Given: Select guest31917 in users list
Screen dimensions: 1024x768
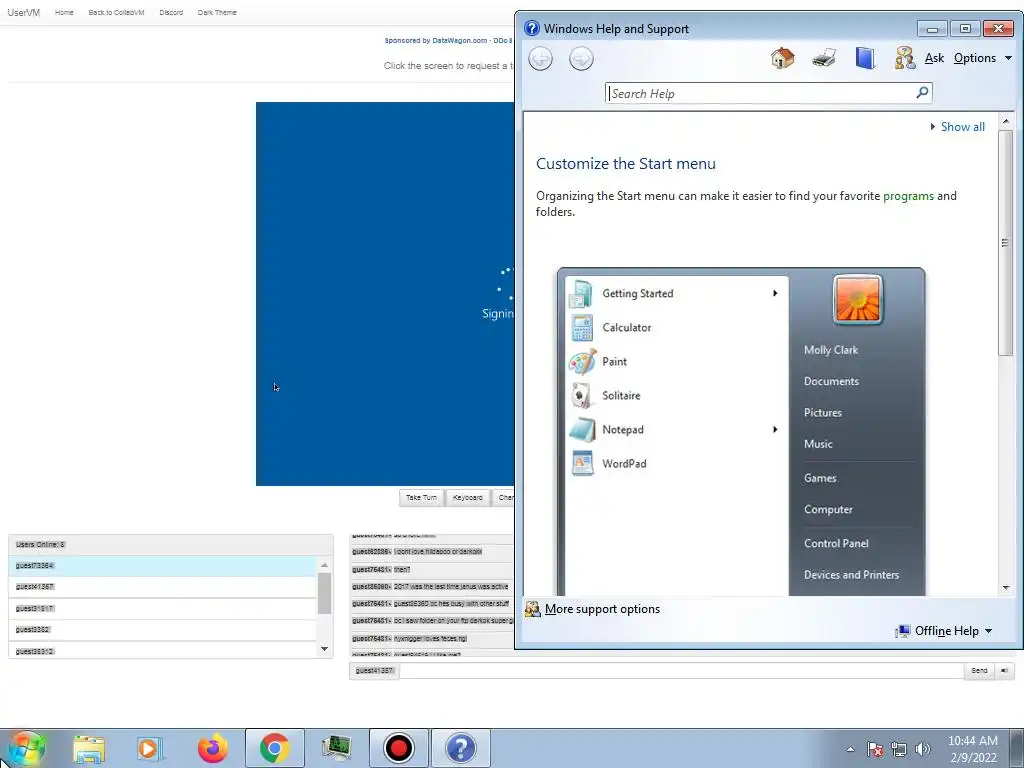Looking at the screenshot, I should coord(163,608).
